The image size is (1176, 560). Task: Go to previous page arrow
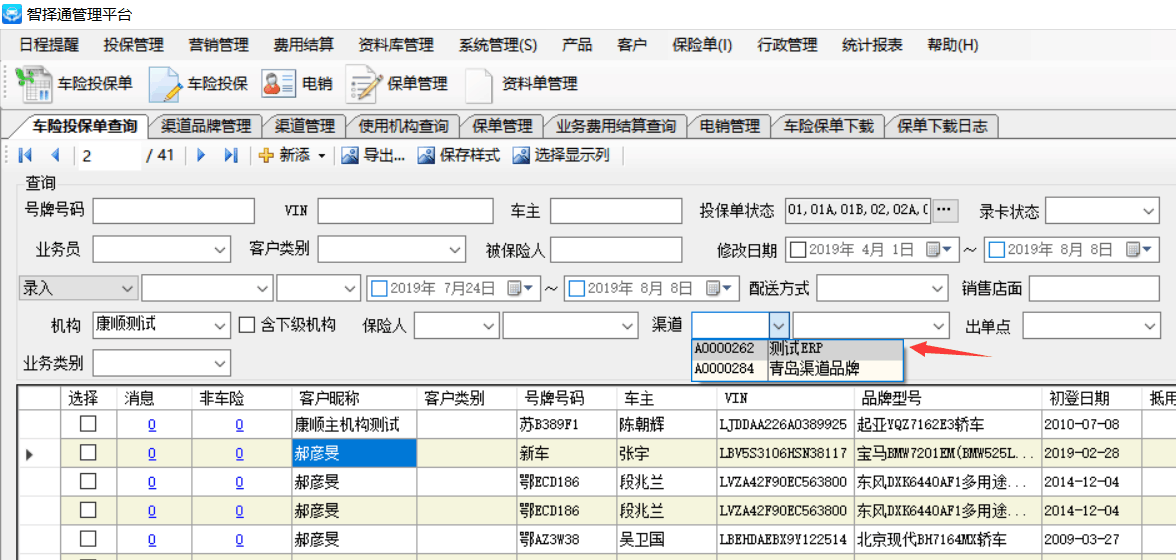55,155
